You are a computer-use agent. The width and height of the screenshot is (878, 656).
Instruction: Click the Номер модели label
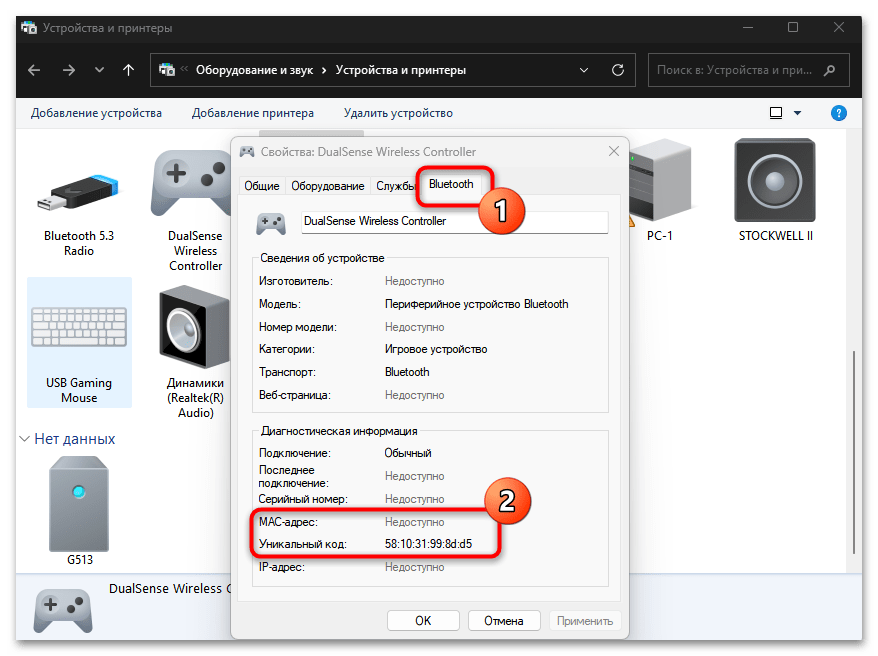[x=297, y=327]
